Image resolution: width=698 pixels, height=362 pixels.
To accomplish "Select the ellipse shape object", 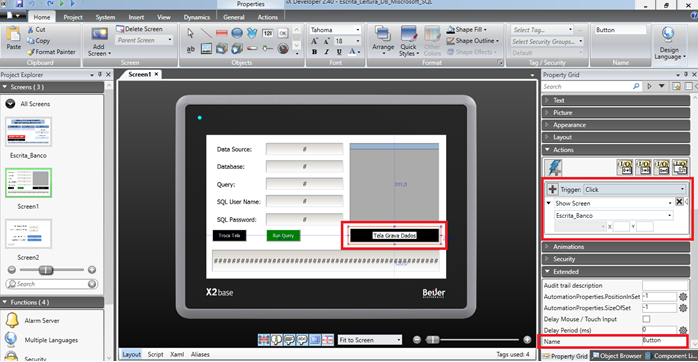I will pyautogui.click(x=237, y=33).
